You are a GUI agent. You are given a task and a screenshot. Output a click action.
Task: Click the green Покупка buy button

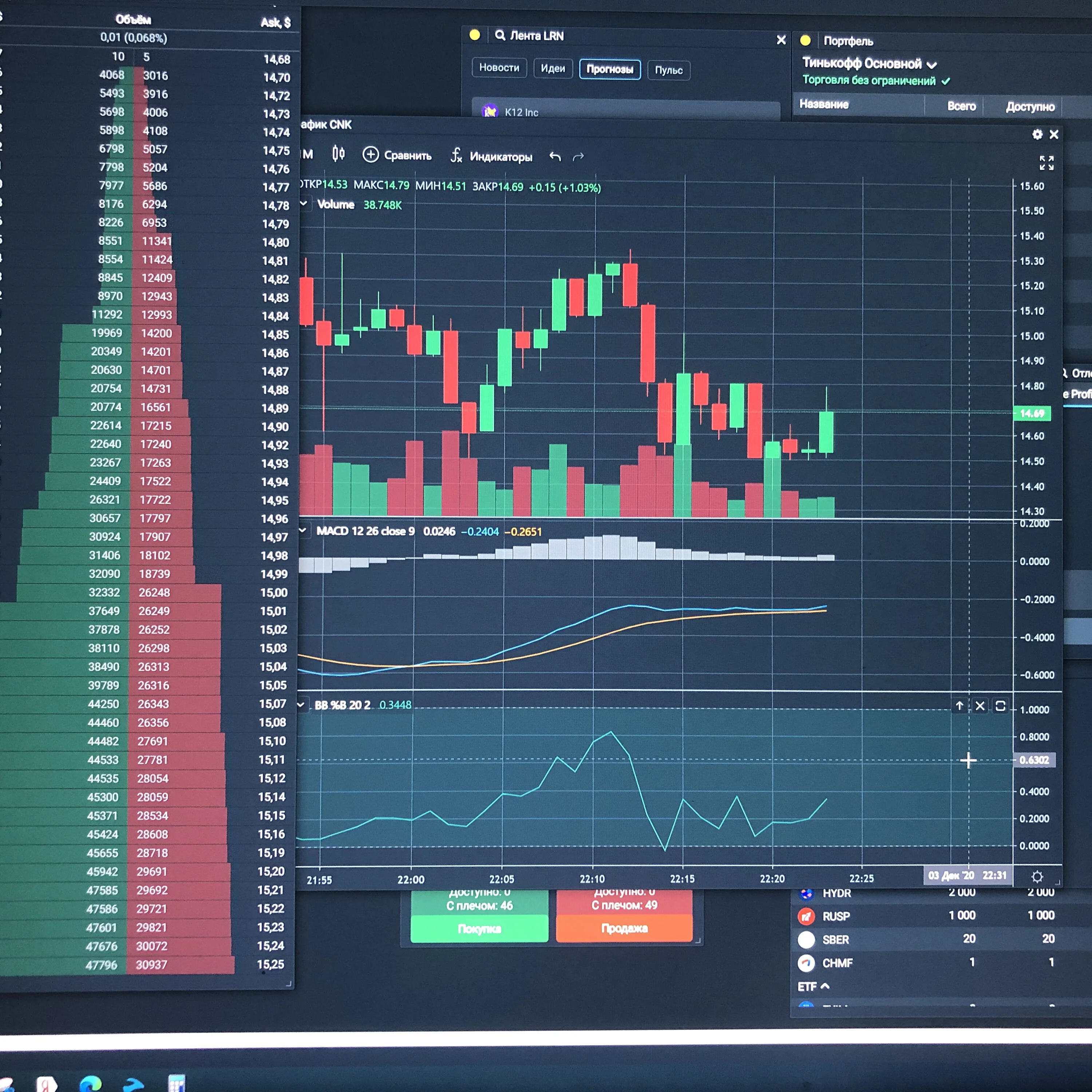coord(479,929)
